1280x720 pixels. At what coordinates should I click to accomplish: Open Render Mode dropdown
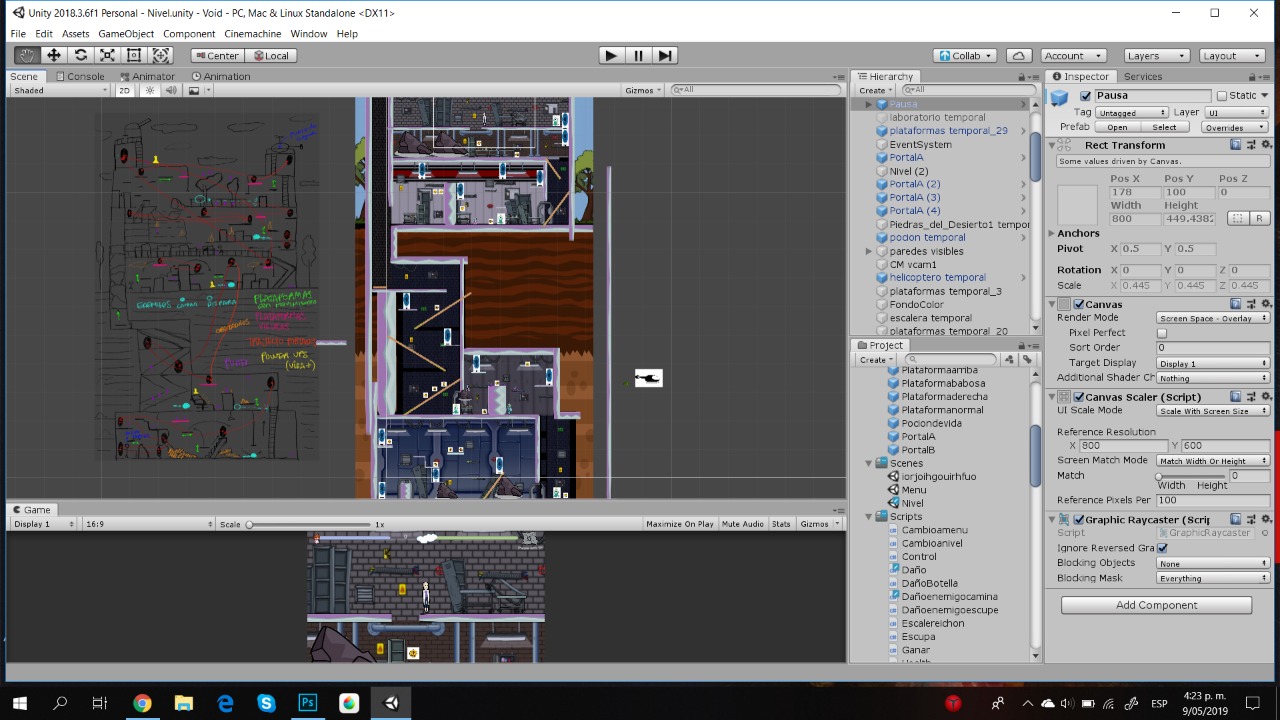click(x=1213, y=318)
